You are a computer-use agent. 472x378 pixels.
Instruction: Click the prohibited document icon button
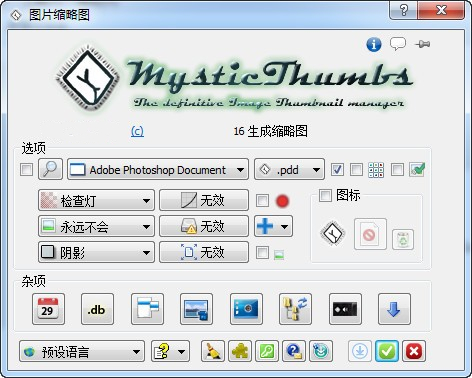coord(370,234)
